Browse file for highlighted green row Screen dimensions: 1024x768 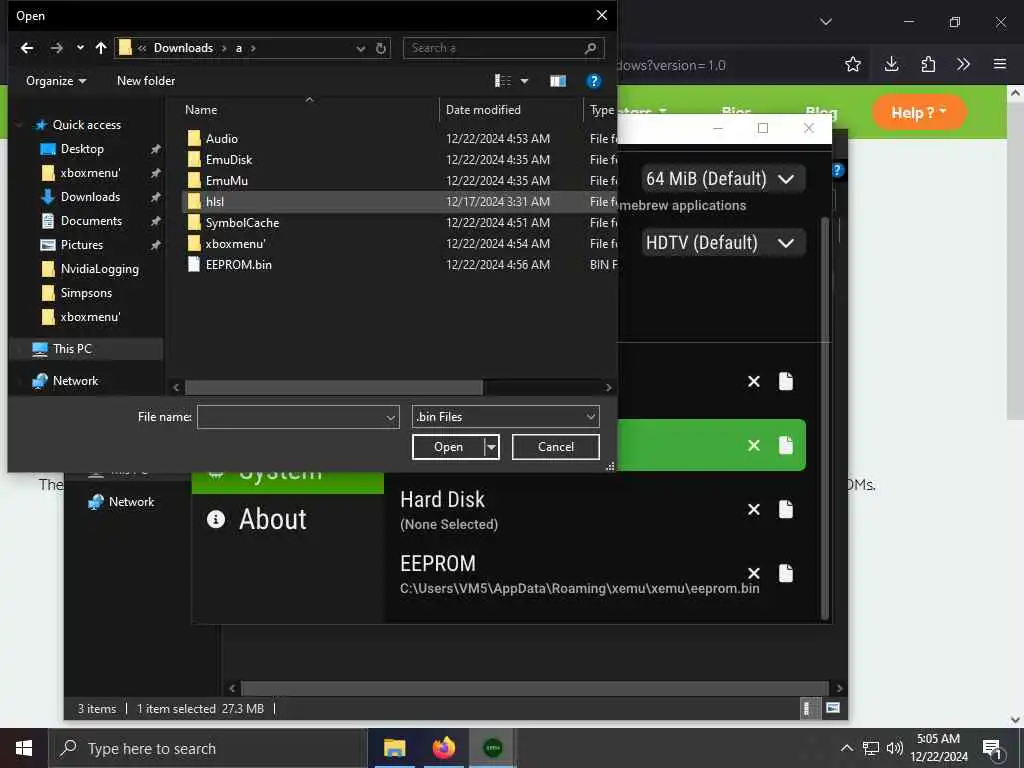point(786,445)
